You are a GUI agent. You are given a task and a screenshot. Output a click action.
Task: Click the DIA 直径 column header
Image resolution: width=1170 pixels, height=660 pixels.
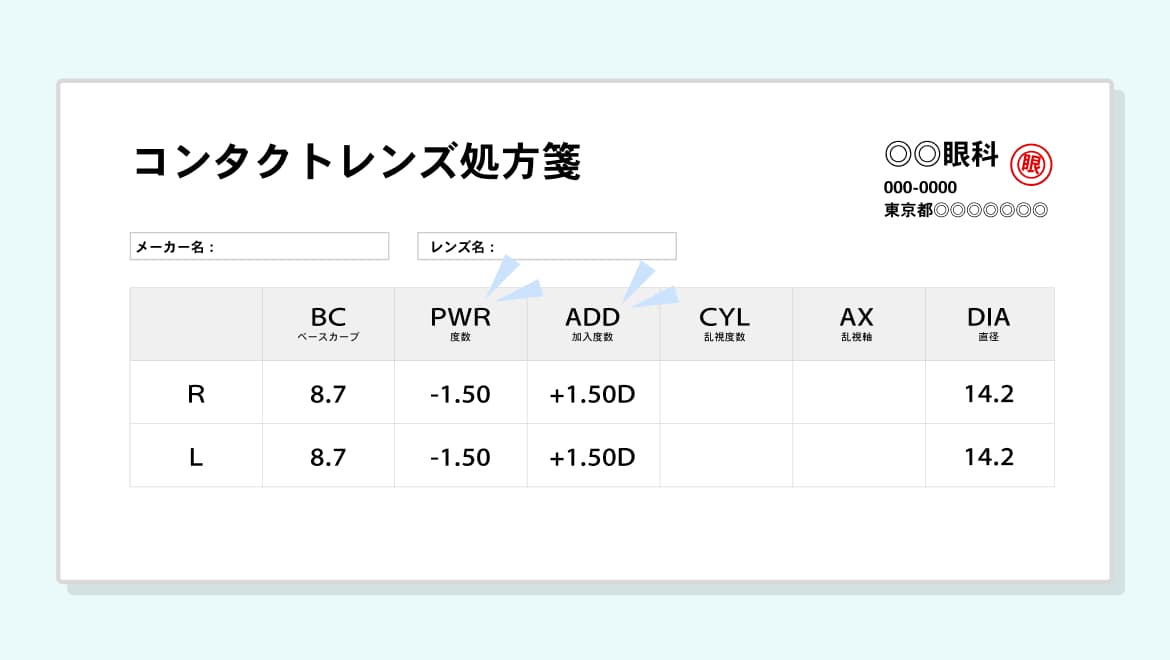989,324
